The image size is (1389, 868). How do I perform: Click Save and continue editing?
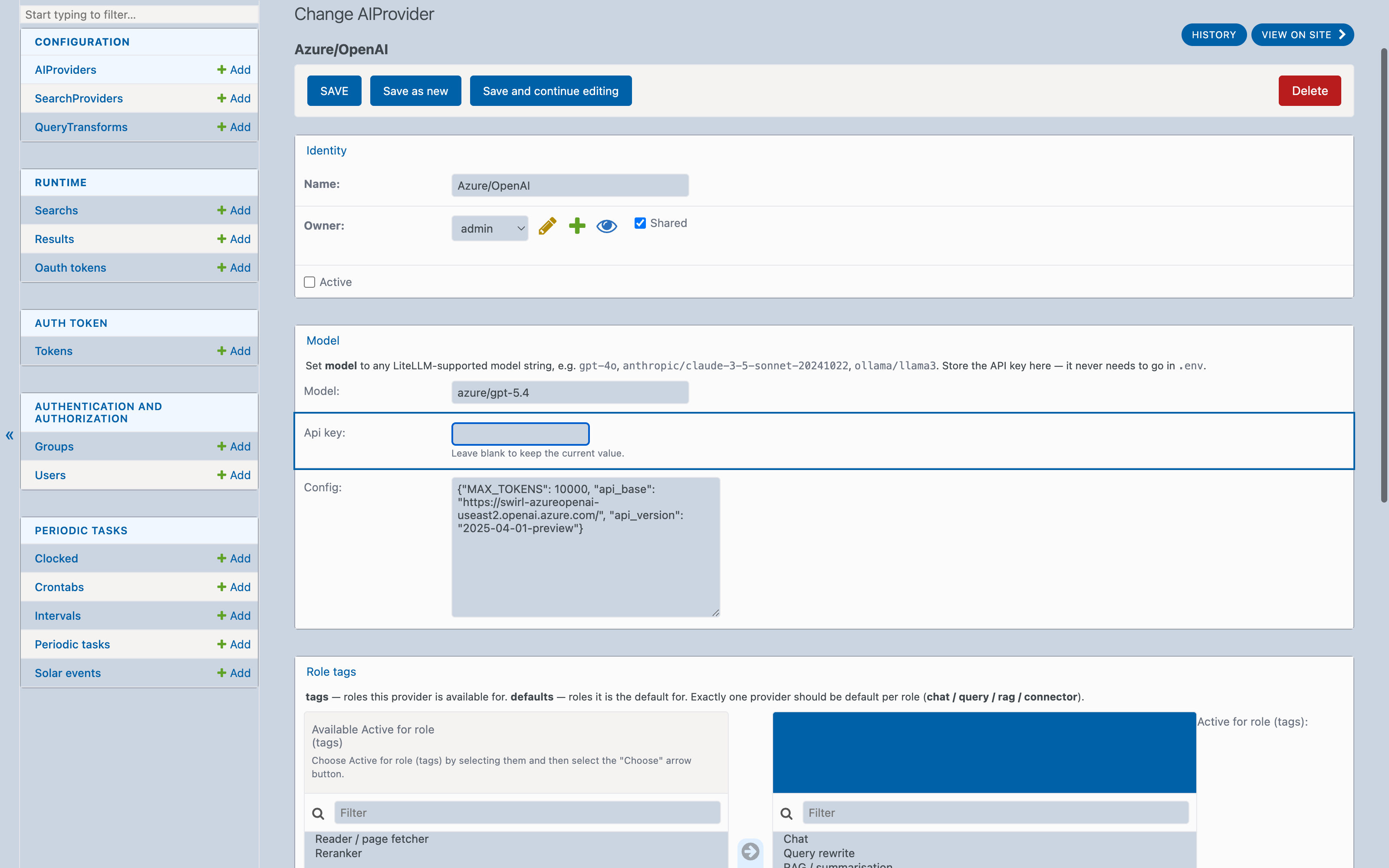(550, 91)
